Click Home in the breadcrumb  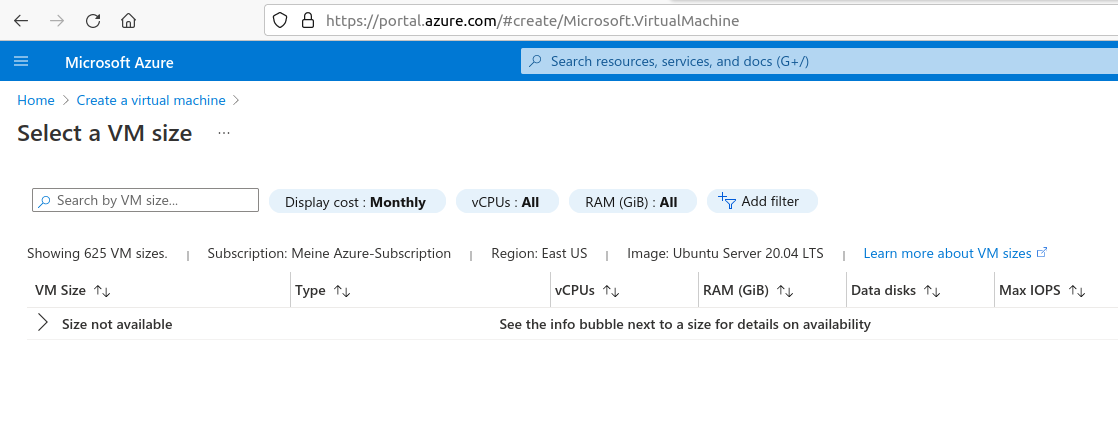click(36, 101)
